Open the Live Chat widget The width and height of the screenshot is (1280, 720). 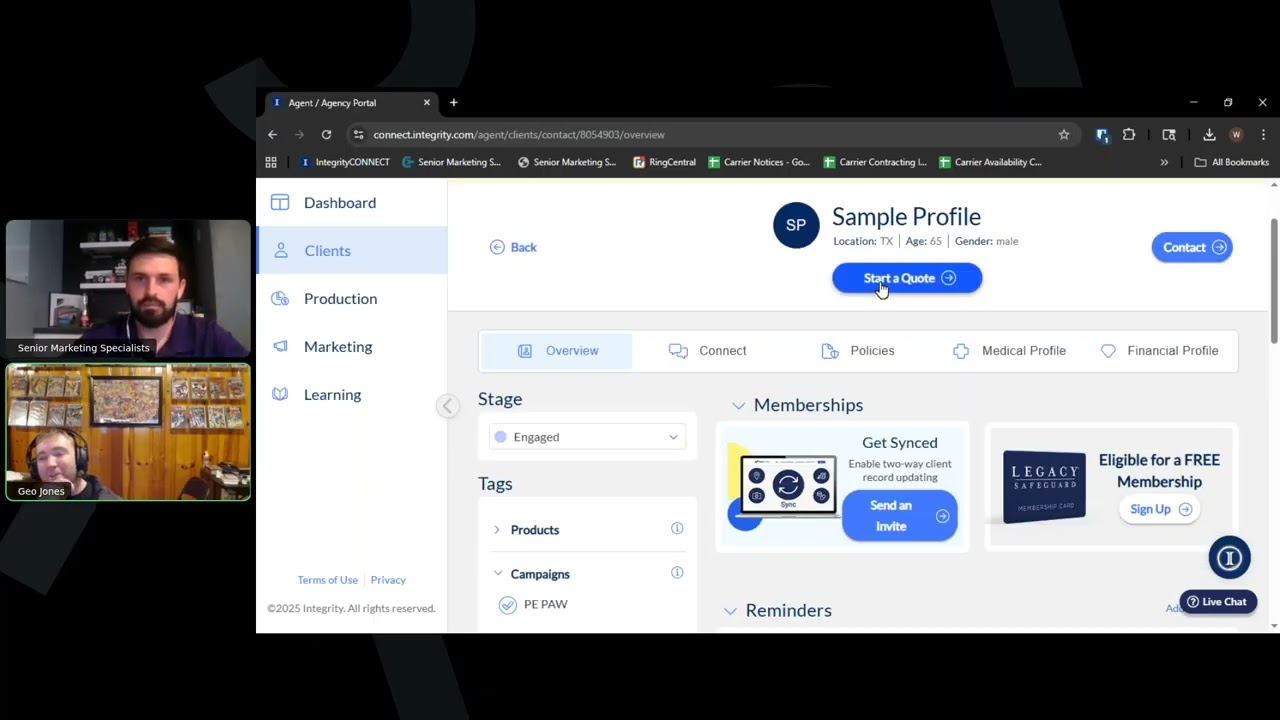[1217, 602]
